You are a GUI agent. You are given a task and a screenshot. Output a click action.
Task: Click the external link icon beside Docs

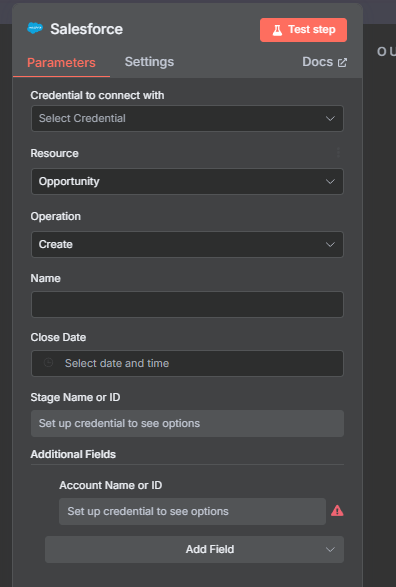342,63
